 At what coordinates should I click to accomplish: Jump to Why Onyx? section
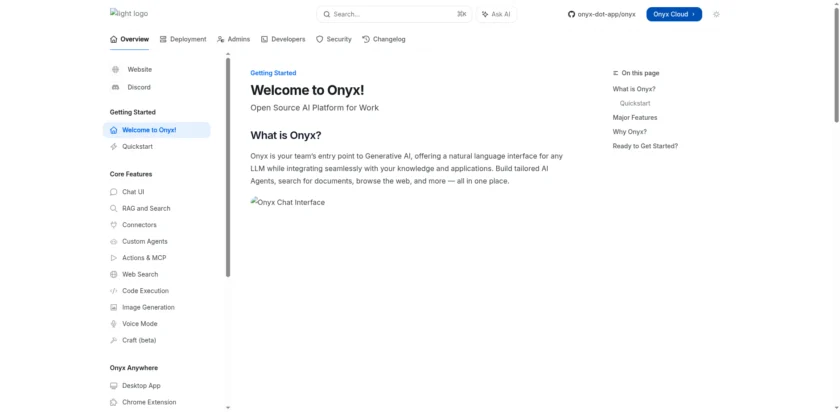click(629, 132)
